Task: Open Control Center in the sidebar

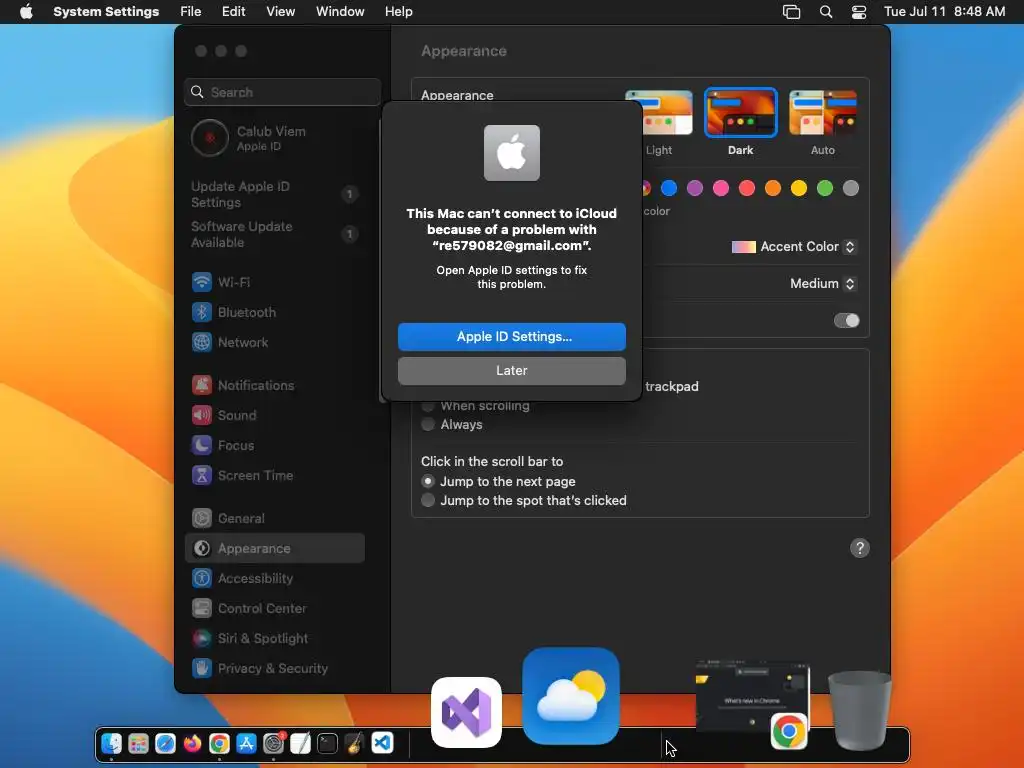Action: tap(274, 609)
